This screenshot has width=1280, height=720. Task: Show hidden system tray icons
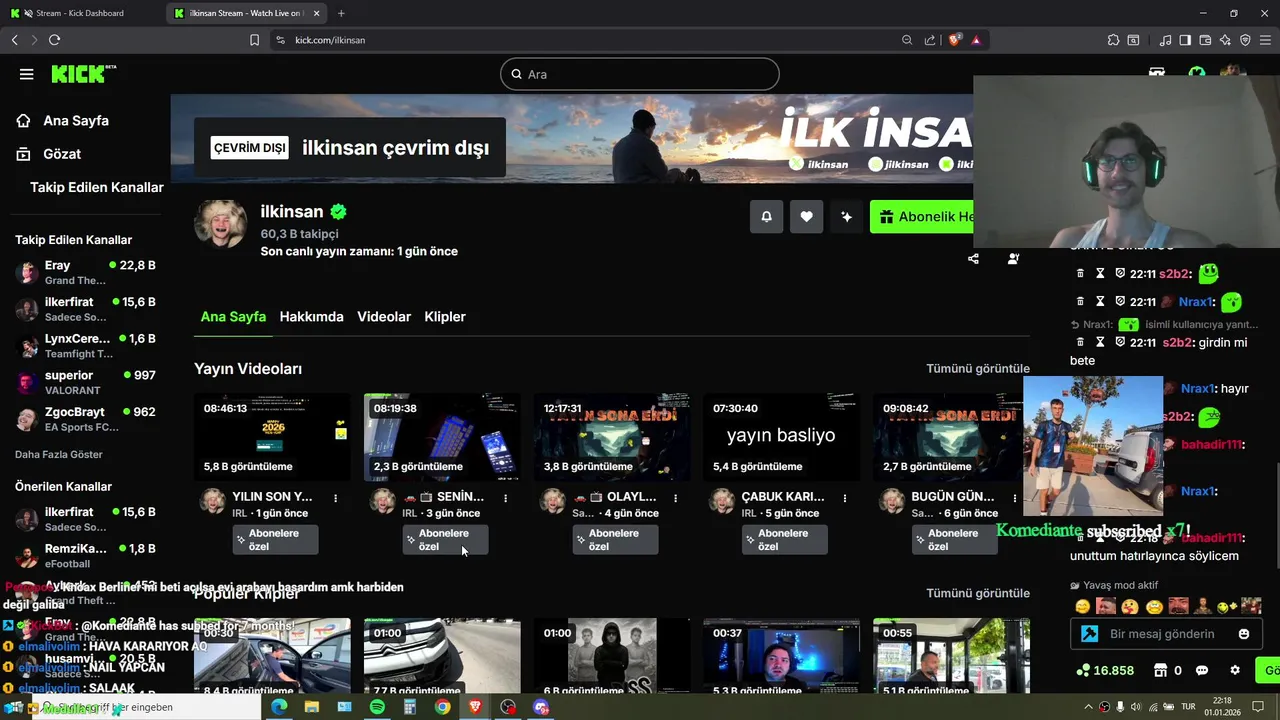[x=1088, y=707]
